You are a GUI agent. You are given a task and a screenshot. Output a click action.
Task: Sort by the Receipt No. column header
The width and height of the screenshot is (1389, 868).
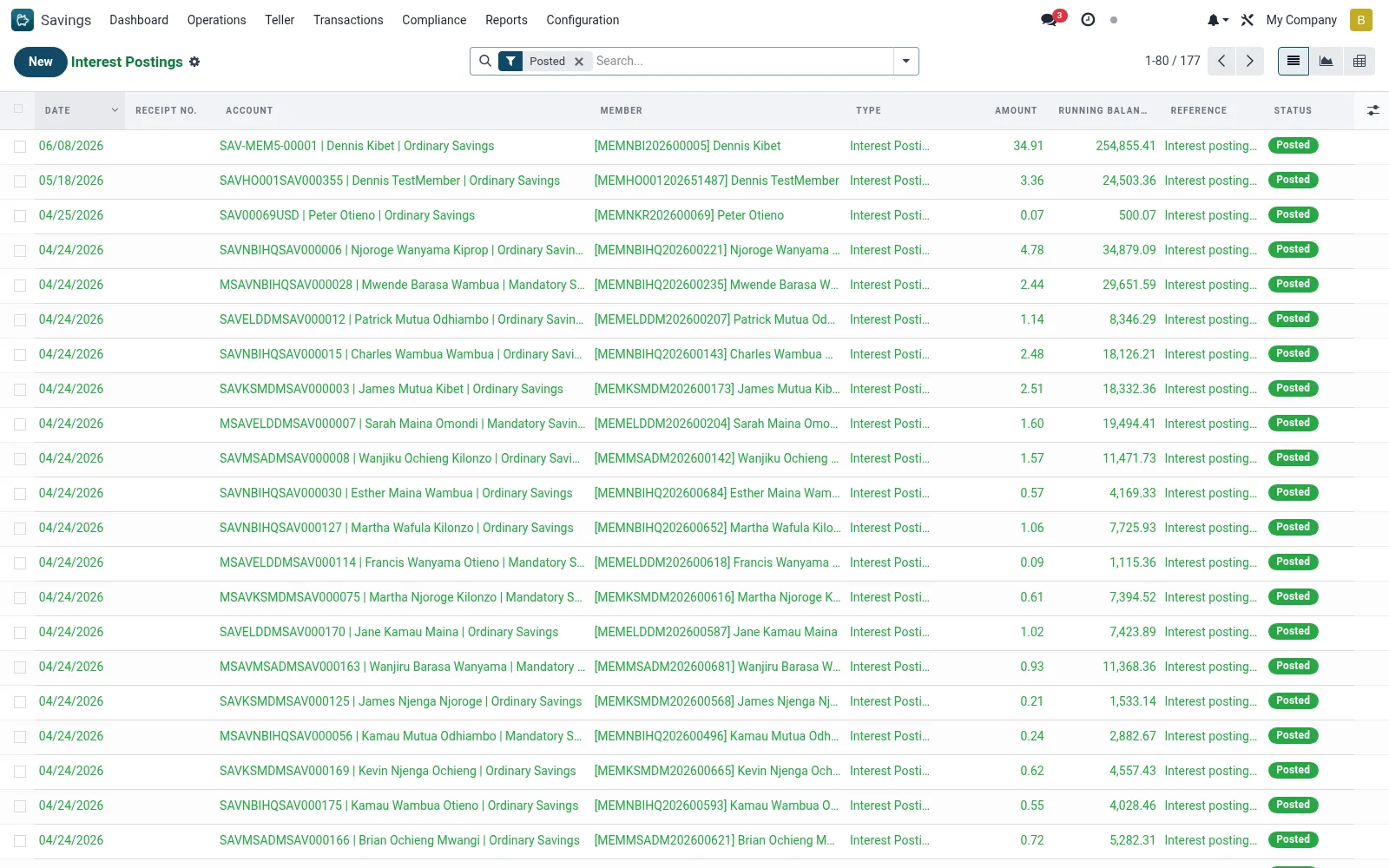(x=166, y=110)
